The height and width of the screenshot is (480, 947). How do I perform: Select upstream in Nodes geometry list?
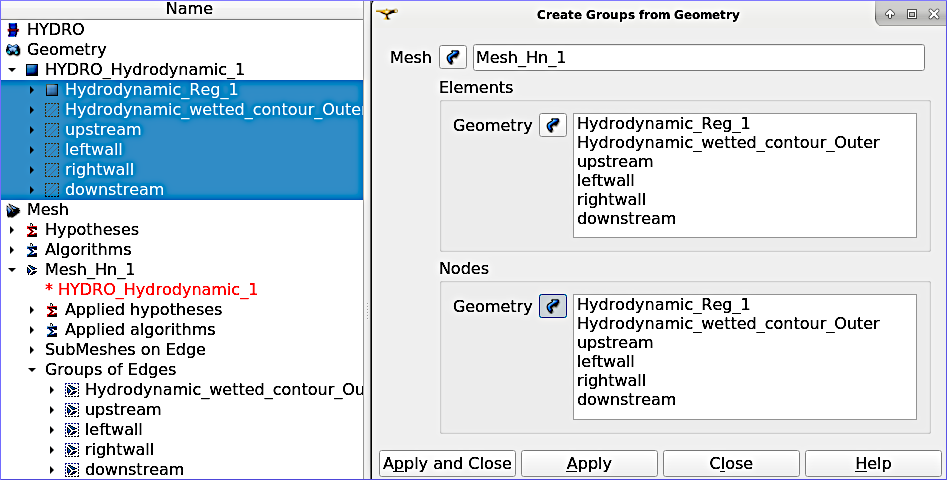click(x=615, y=343)
